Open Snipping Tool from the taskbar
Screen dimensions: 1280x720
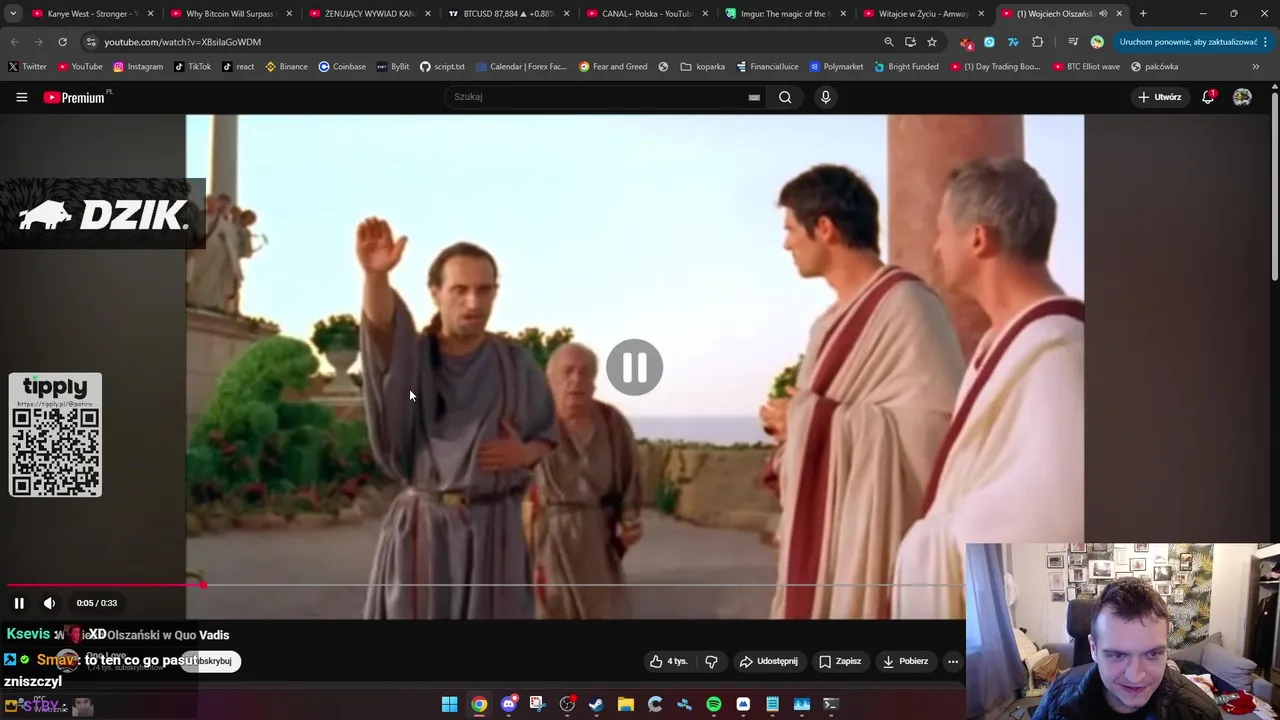point(537,705)
